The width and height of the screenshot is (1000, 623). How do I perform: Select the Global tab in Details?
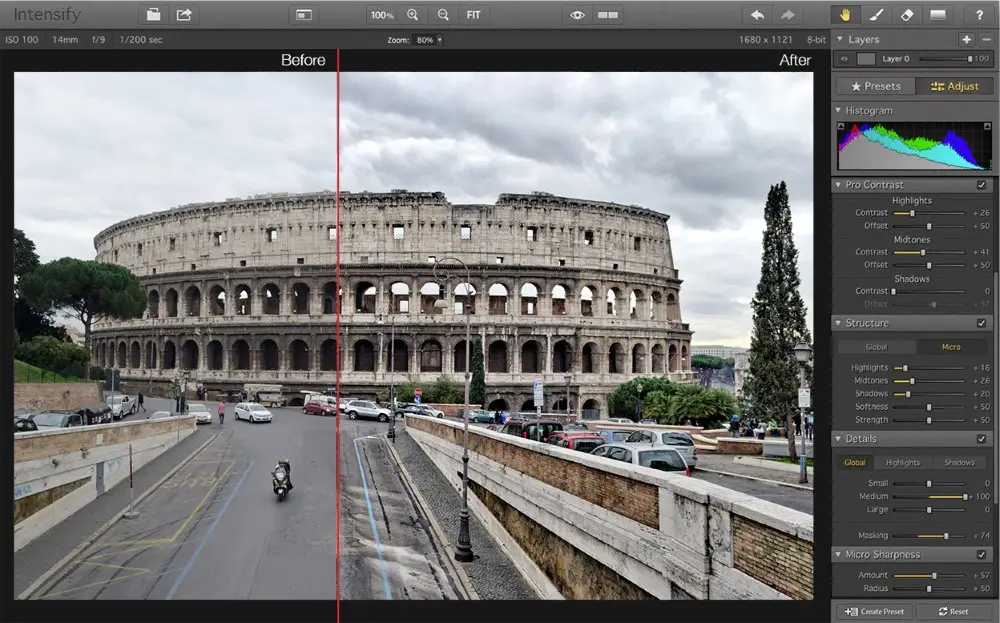pos(855,462)
